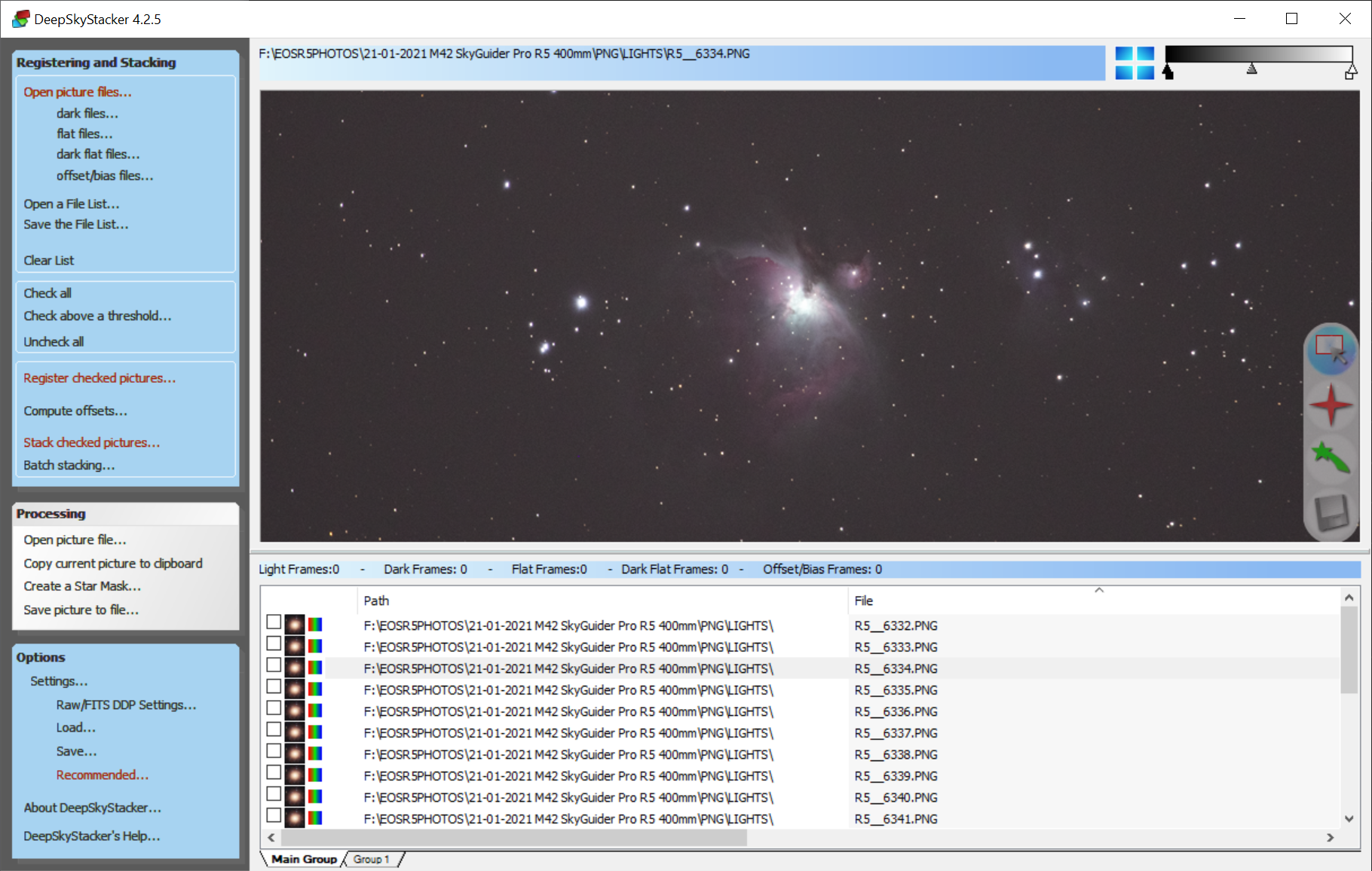Switch to the Group 1 tab
Viewport: 1372px width, 871px height.
tap(372, 859)
